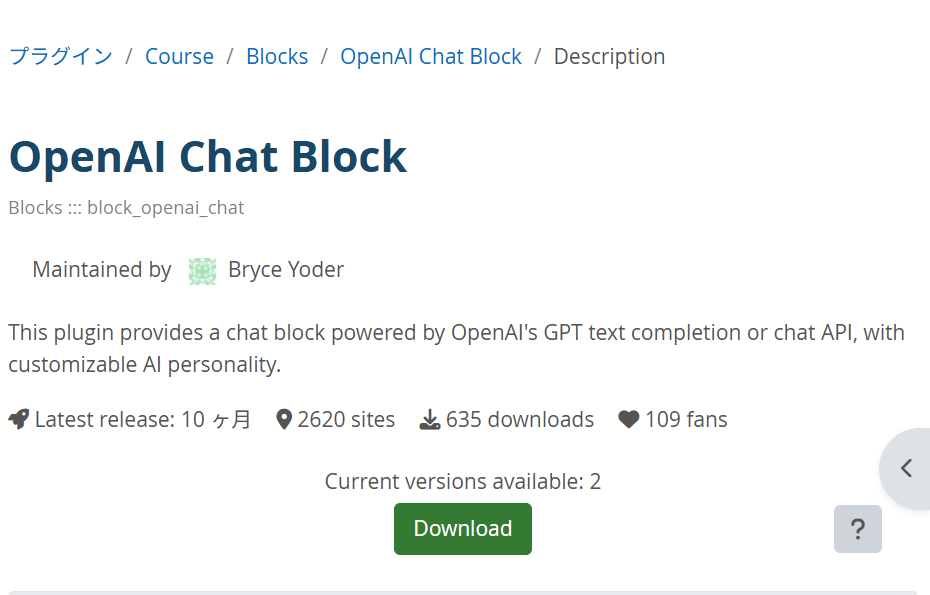Navigate to Blocks breadcrumb link

[x=277, y=57]
